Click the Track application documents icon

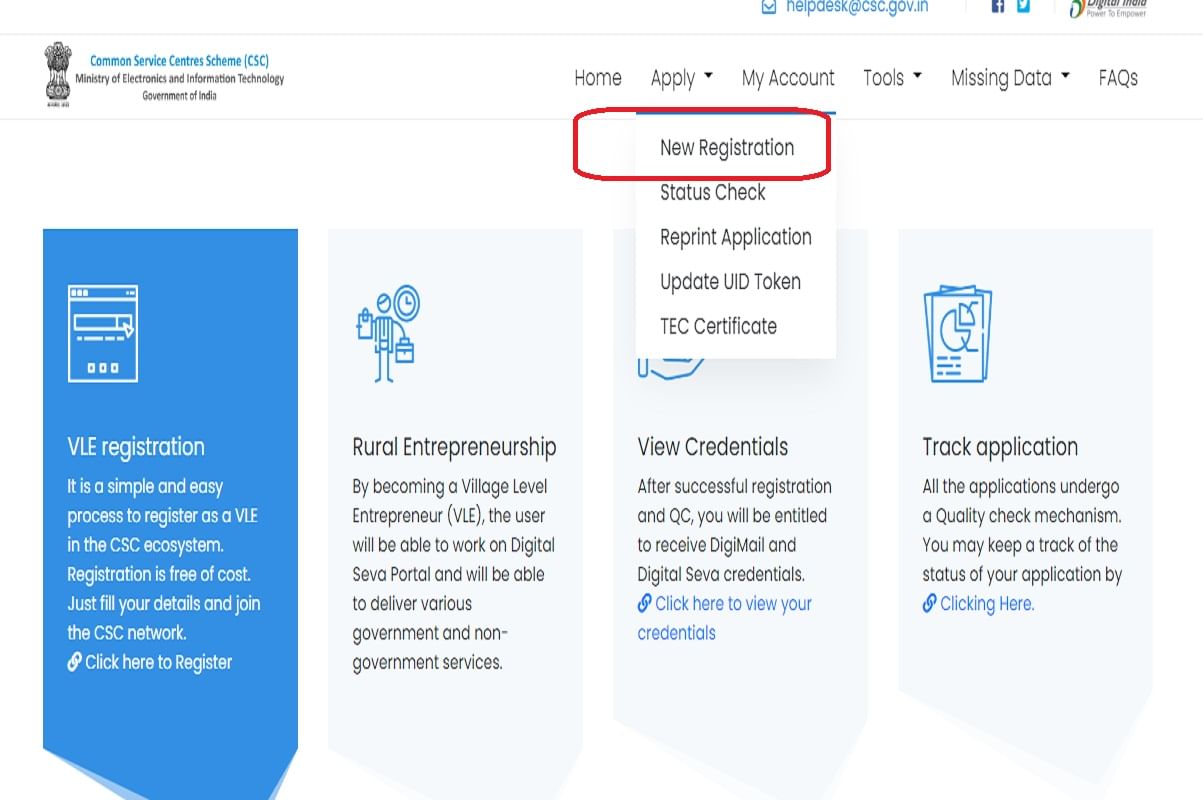tap(958, 332)
